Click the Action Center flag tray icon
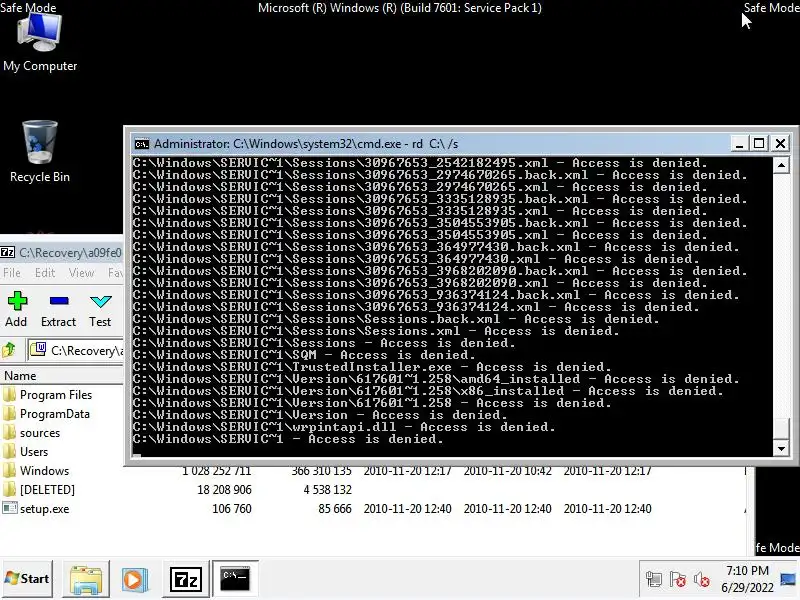 pos(678,580)
